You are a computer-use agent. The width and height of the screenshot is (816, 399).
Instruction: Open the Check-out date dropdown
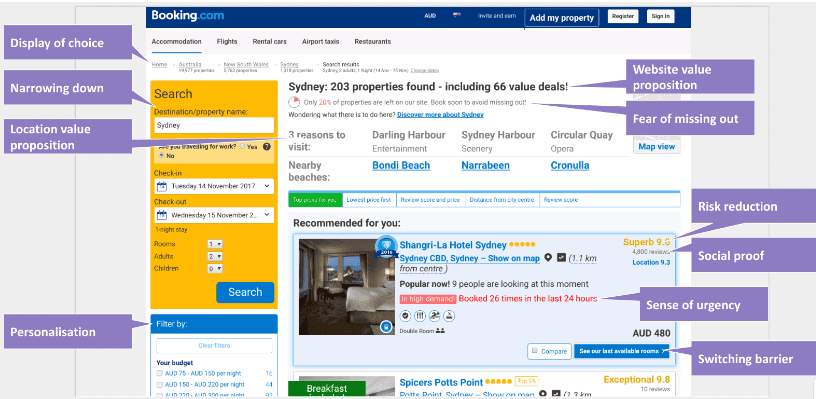[214, 215]
